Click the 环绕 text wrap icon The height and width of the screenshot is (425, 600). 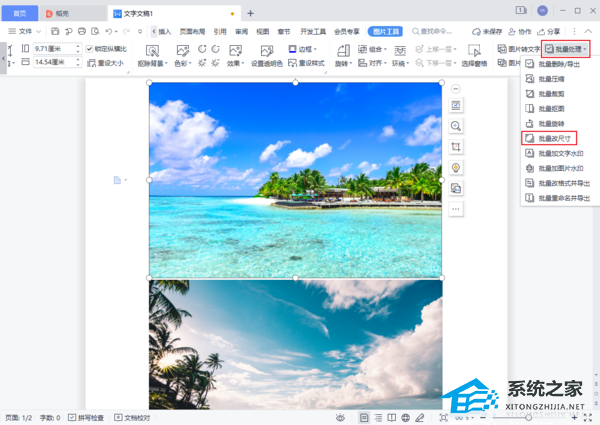400,50
